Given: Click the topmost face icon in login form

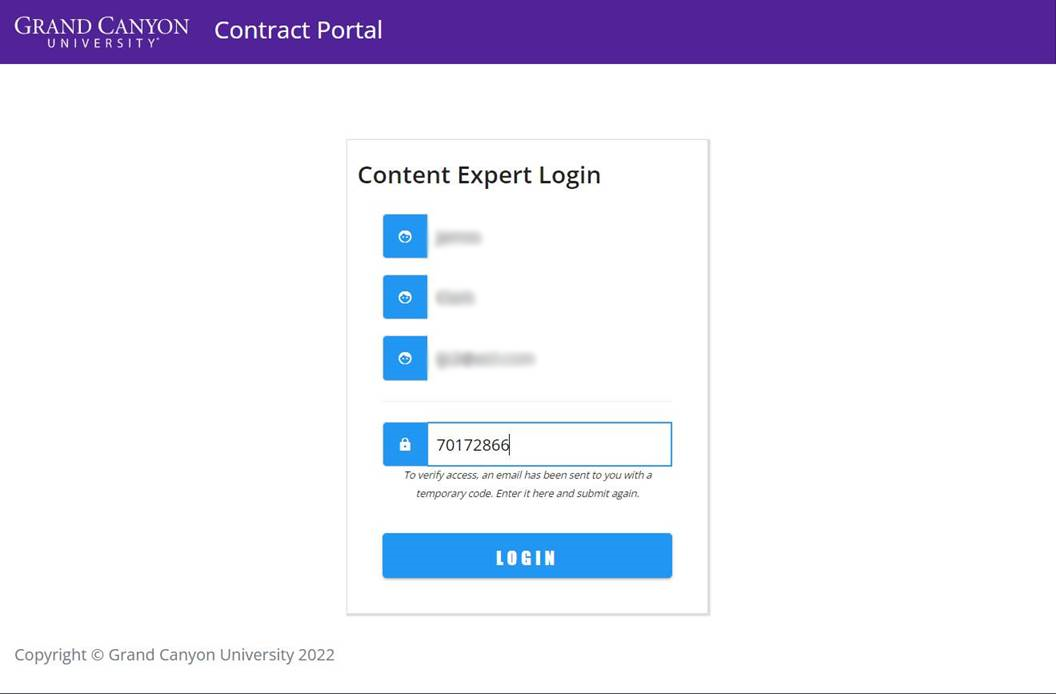Looking at the screenshot, I should [x=405, y=236].
